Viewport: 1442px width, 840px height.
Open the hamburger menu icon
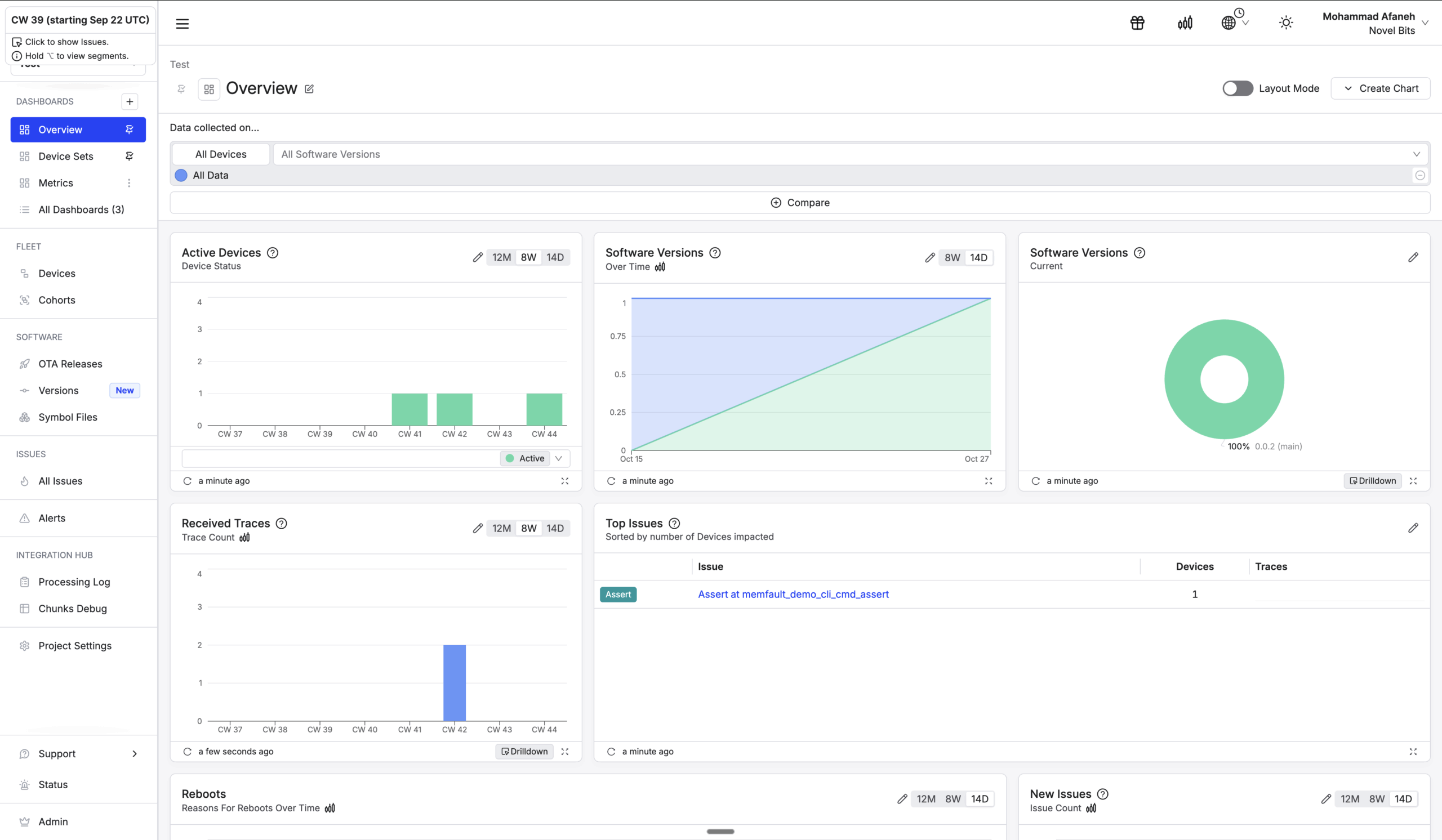coord(182,24)
